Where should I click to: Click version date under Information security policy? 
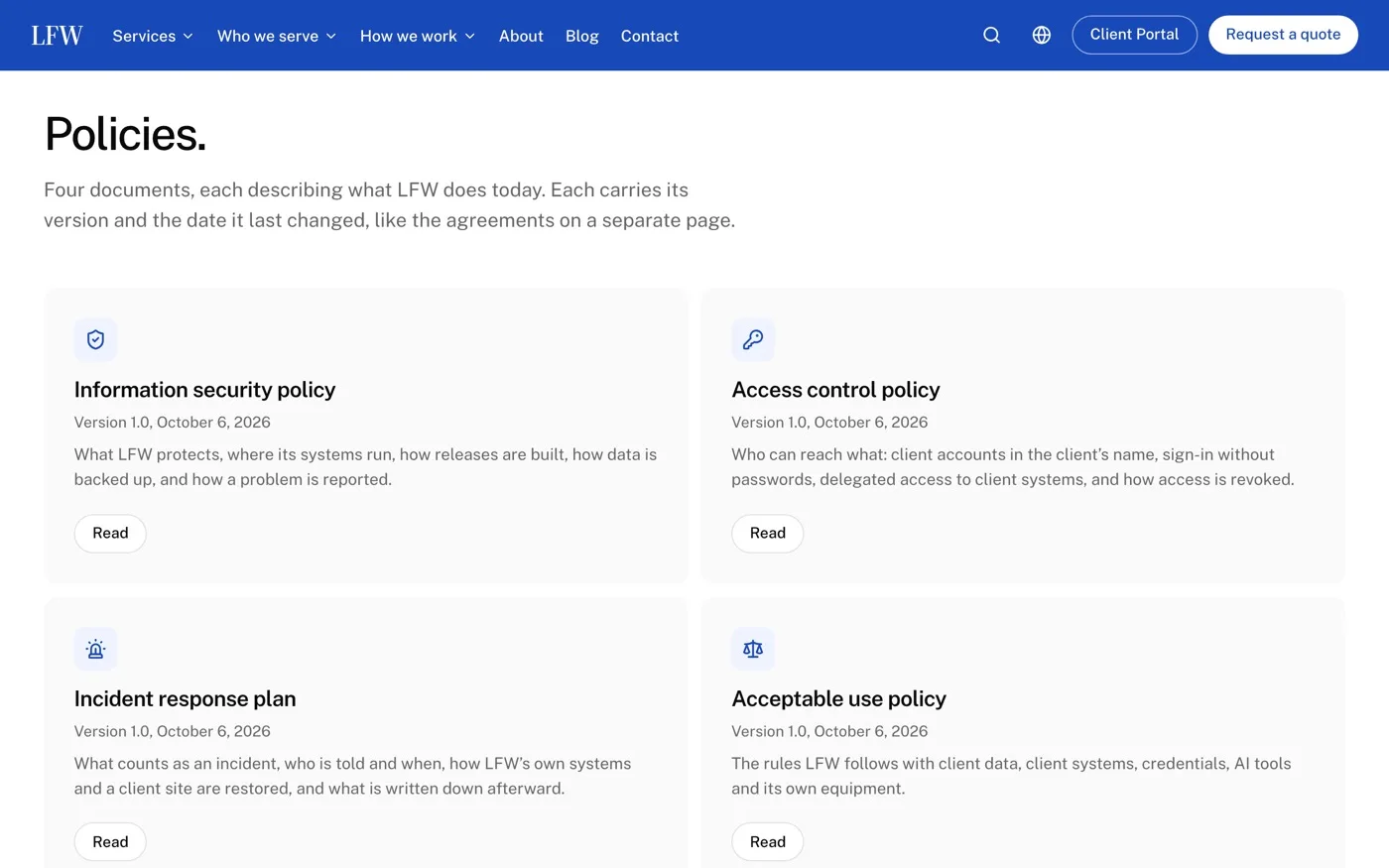click(x=173, y=423)
